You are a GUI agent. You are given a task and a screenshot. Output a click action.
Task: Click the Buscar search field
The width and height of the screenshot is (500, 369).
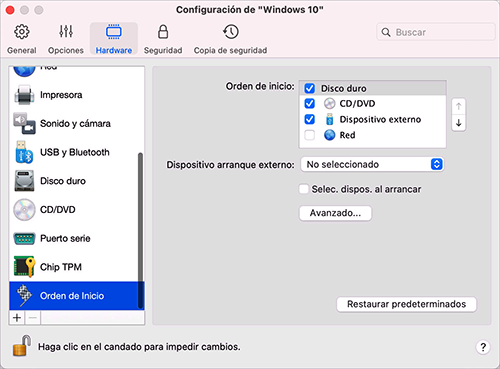pyautogui.click(x=436, y=32)
